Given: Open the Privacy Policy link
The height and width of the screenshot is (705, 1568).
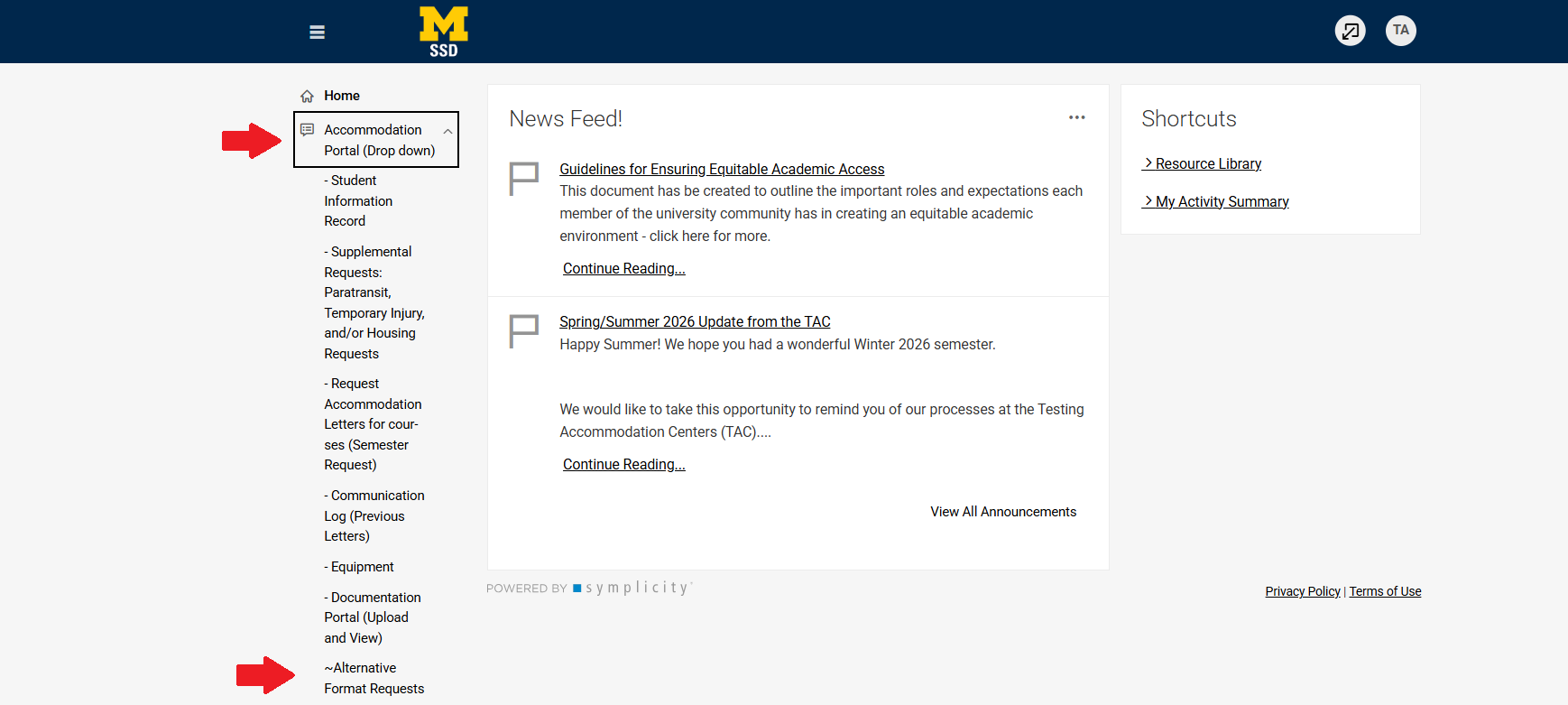Looking at the screenshot, I should [1303, 591].
